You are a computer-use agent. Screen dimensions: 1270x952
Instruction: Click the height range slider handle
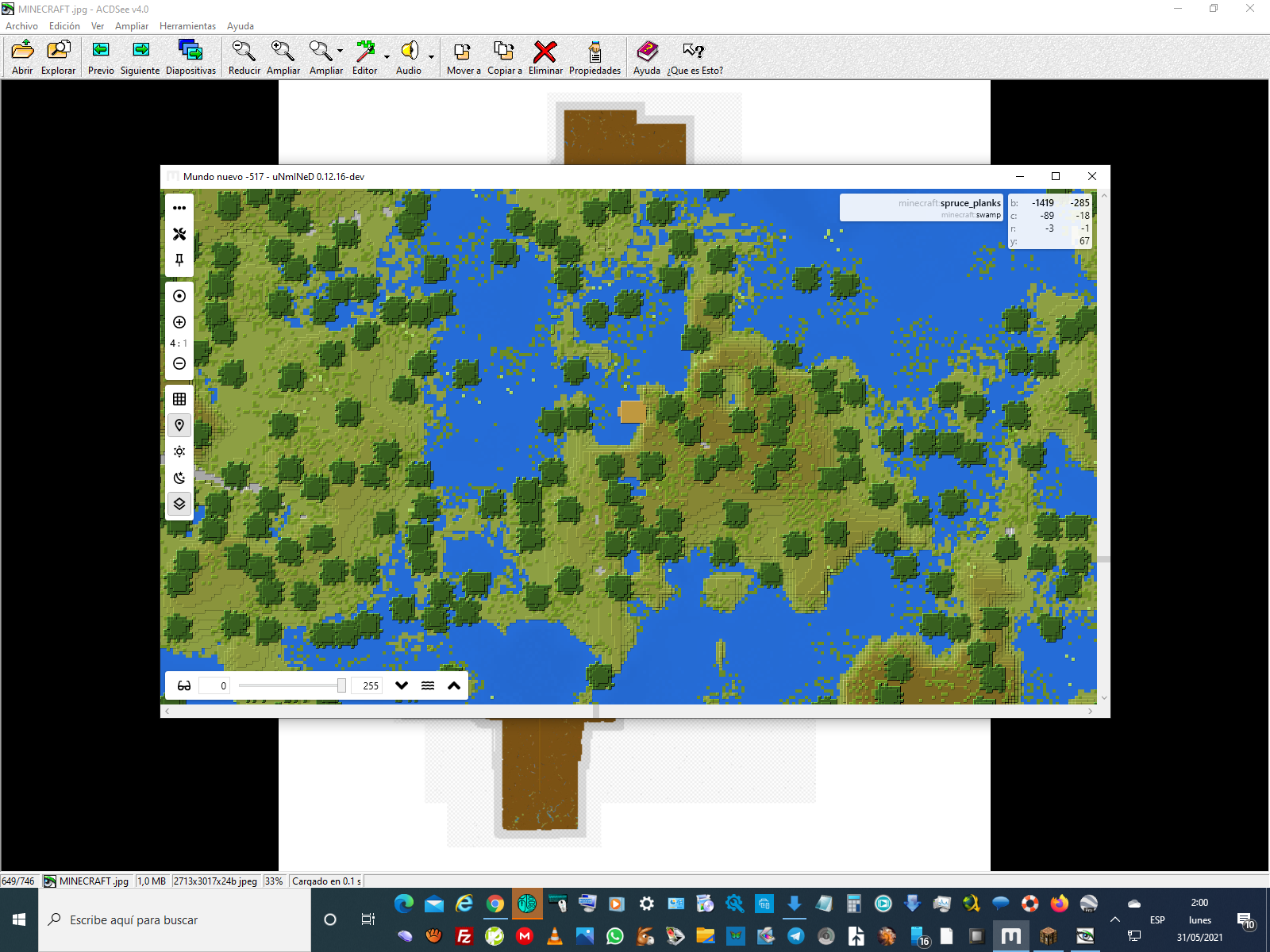click(341, 685)
